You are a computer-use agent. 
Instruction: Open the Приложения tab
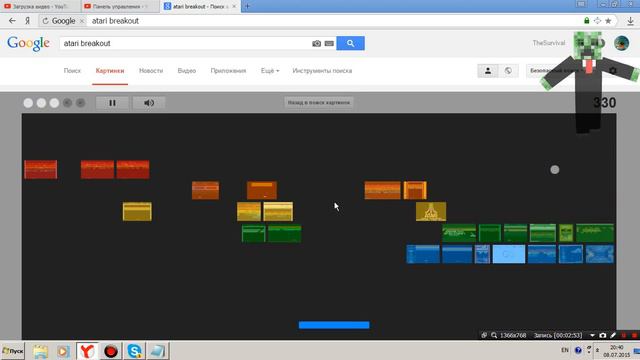tap(228, 71)
